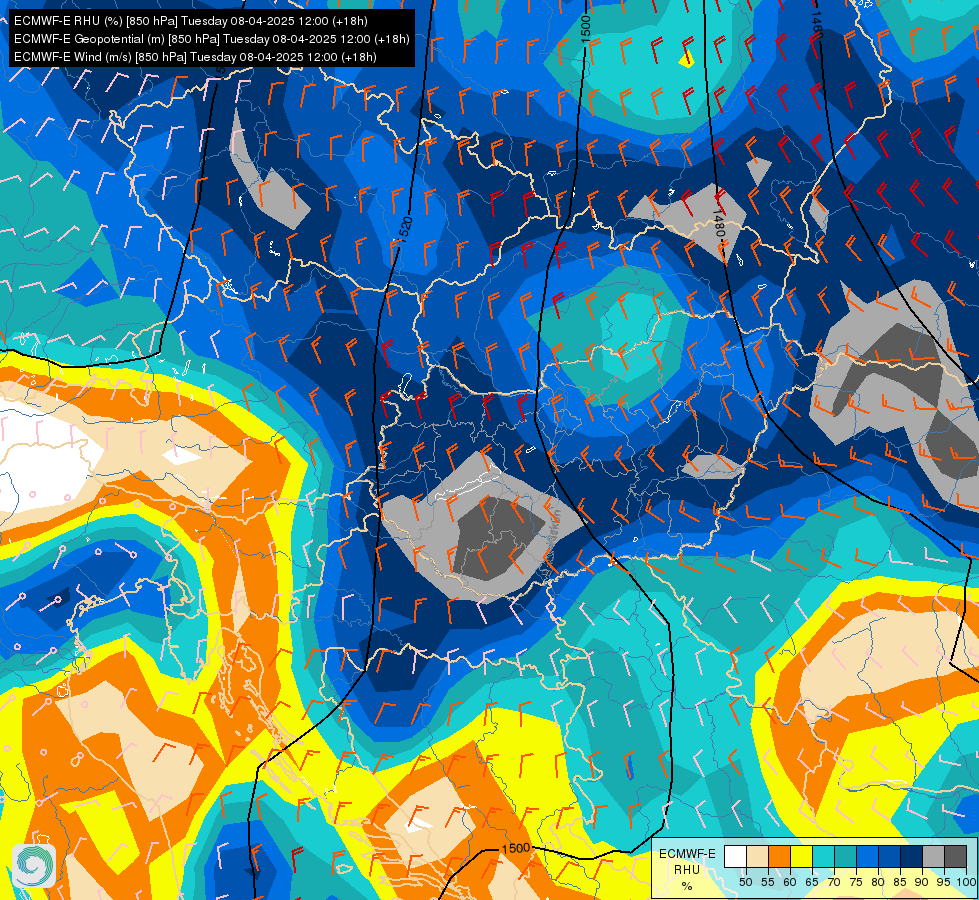Pick the white legend swatch below 50
The width and height of the screenshot is (979, 900).
pos(735,856)
